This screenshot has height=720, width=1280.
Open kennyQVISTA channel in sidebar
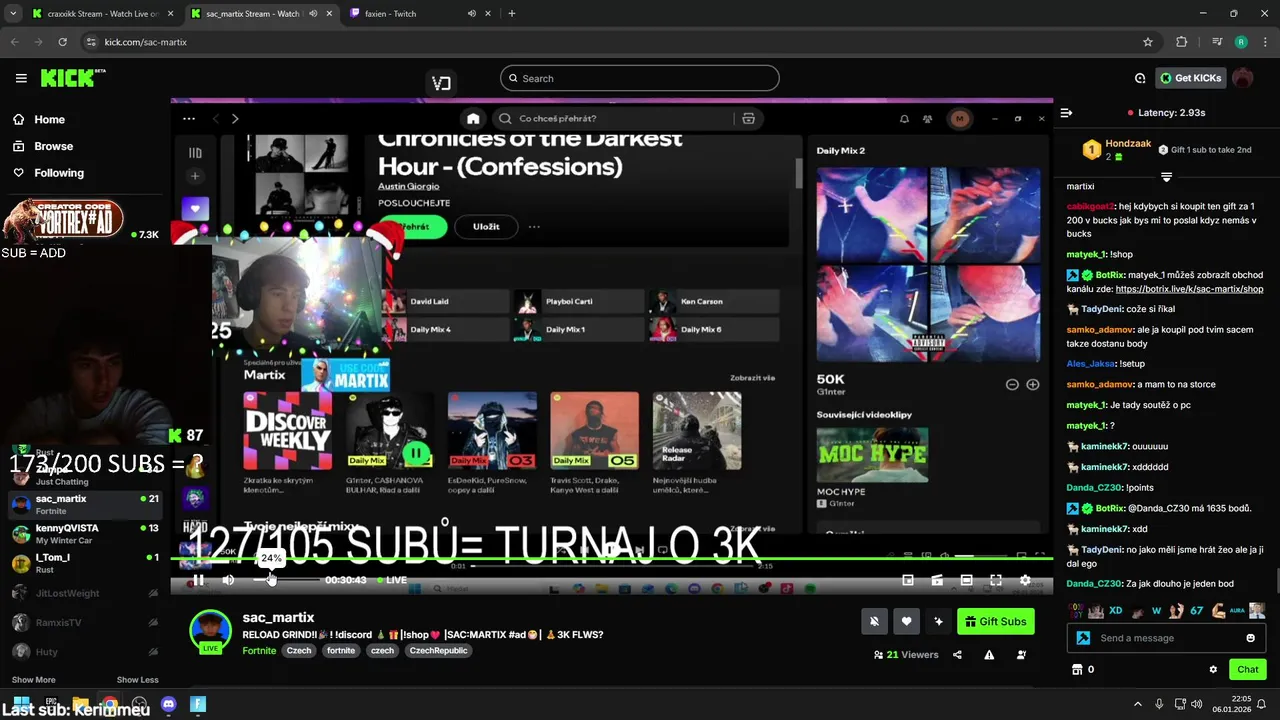[x=85, y=534]
